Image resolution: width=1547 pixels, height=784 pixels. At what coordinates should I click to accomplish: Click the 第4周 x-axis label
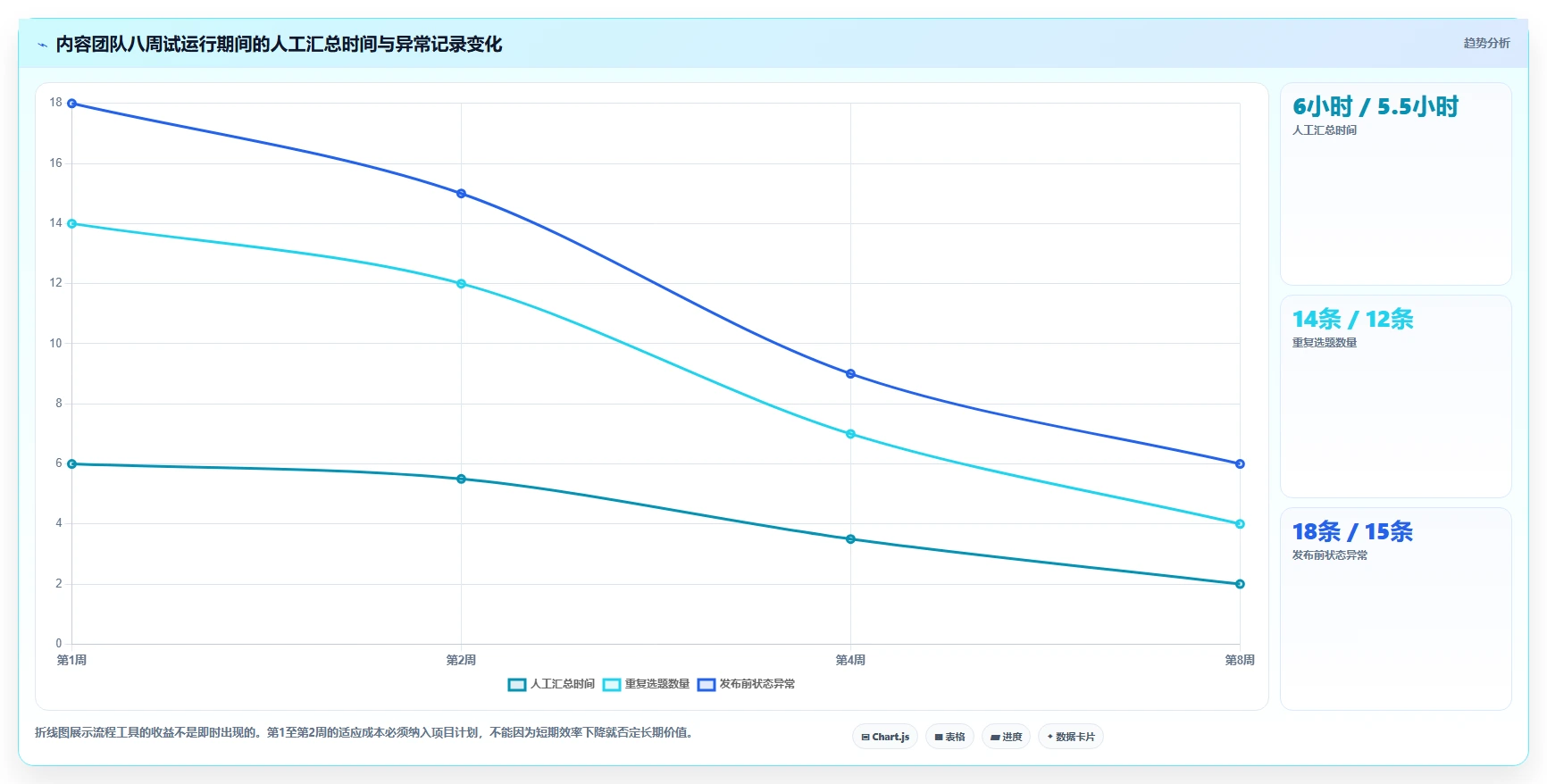[x=850, y=661]
